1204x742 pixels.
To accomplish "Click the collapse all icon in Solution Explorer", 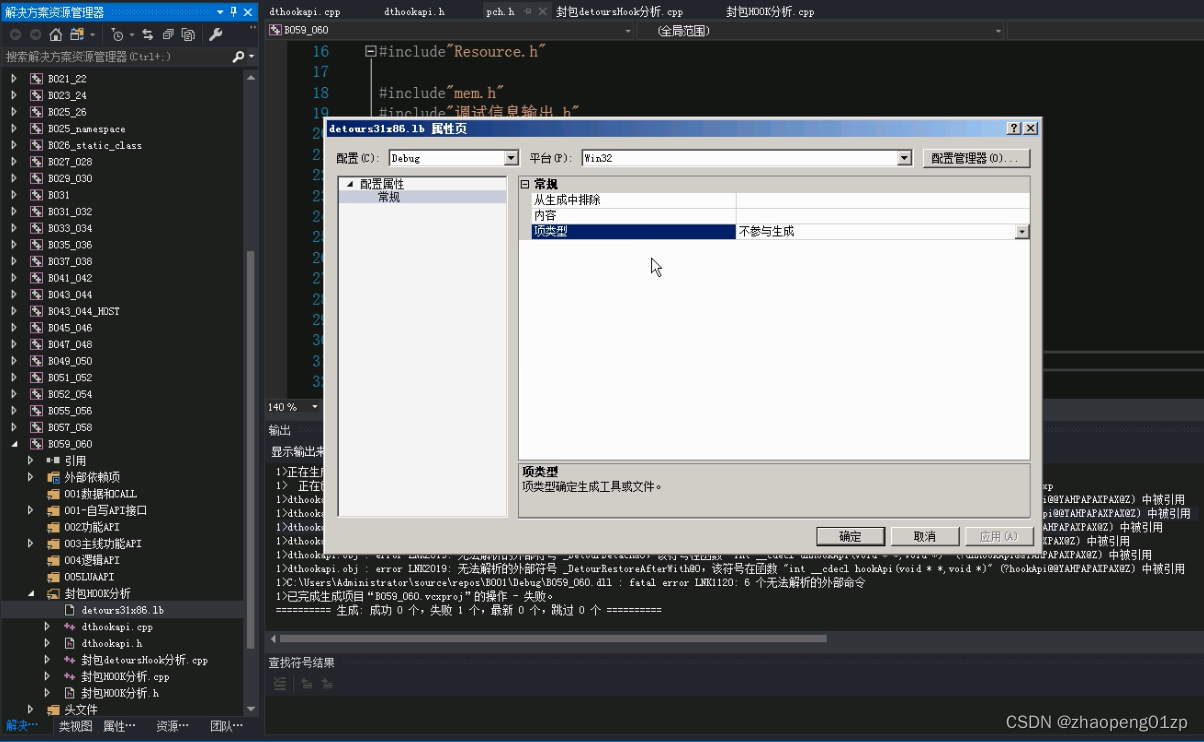I will click(x=167, y=35).
